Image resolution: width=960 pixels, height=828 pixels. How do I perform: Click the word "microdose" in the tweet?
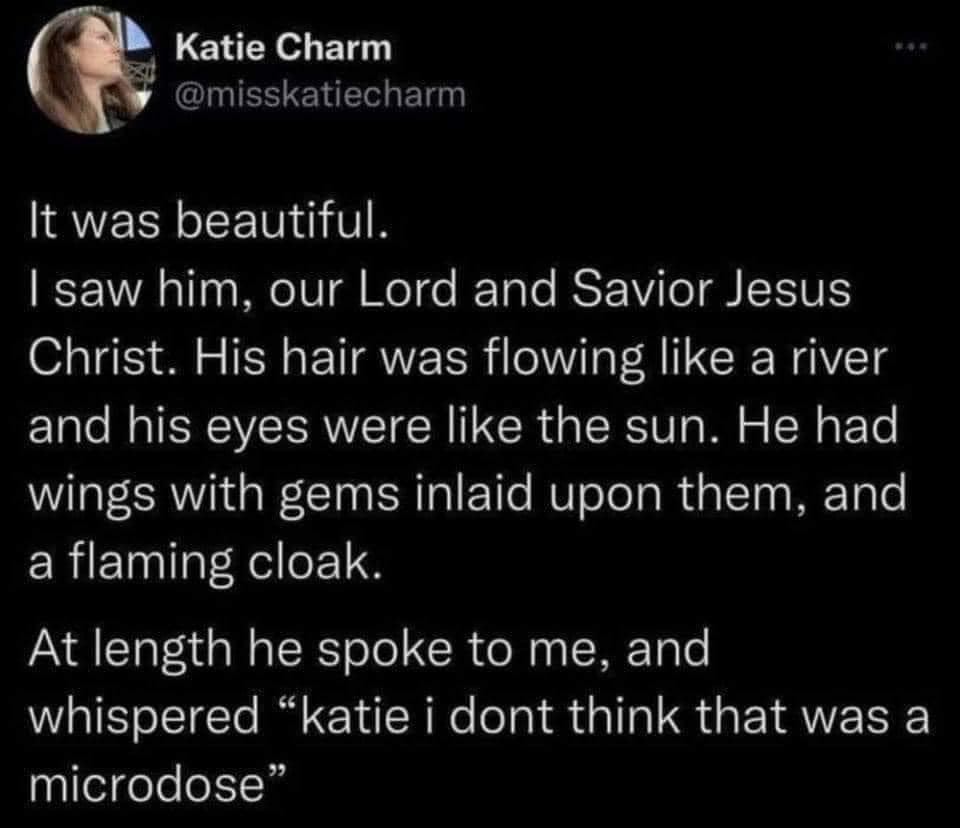[x=146, y=786]
